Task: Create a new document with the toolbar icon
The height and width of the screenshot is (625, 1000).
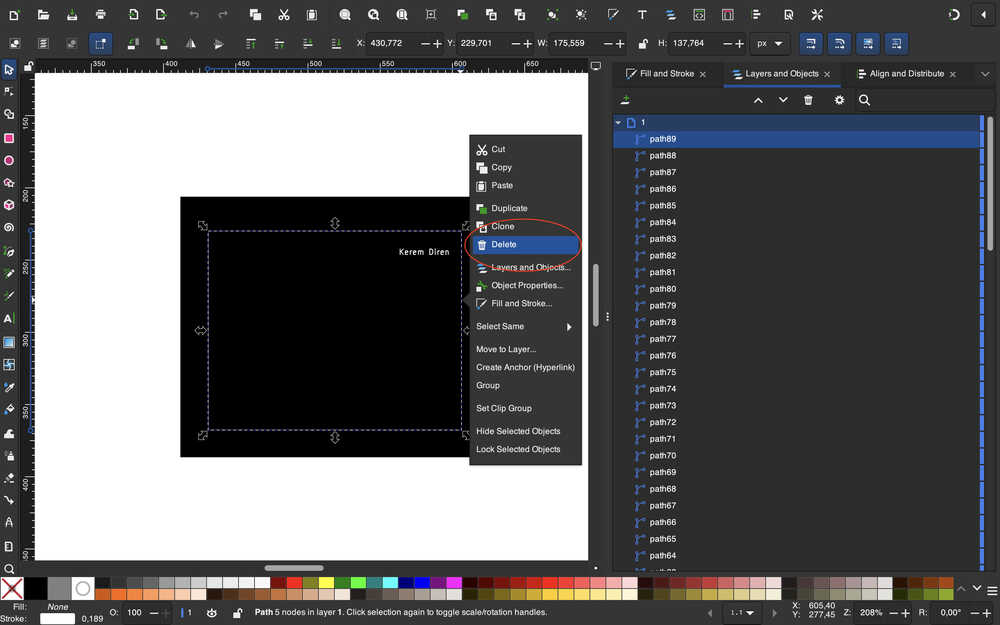Action: (x=14, y=15)
